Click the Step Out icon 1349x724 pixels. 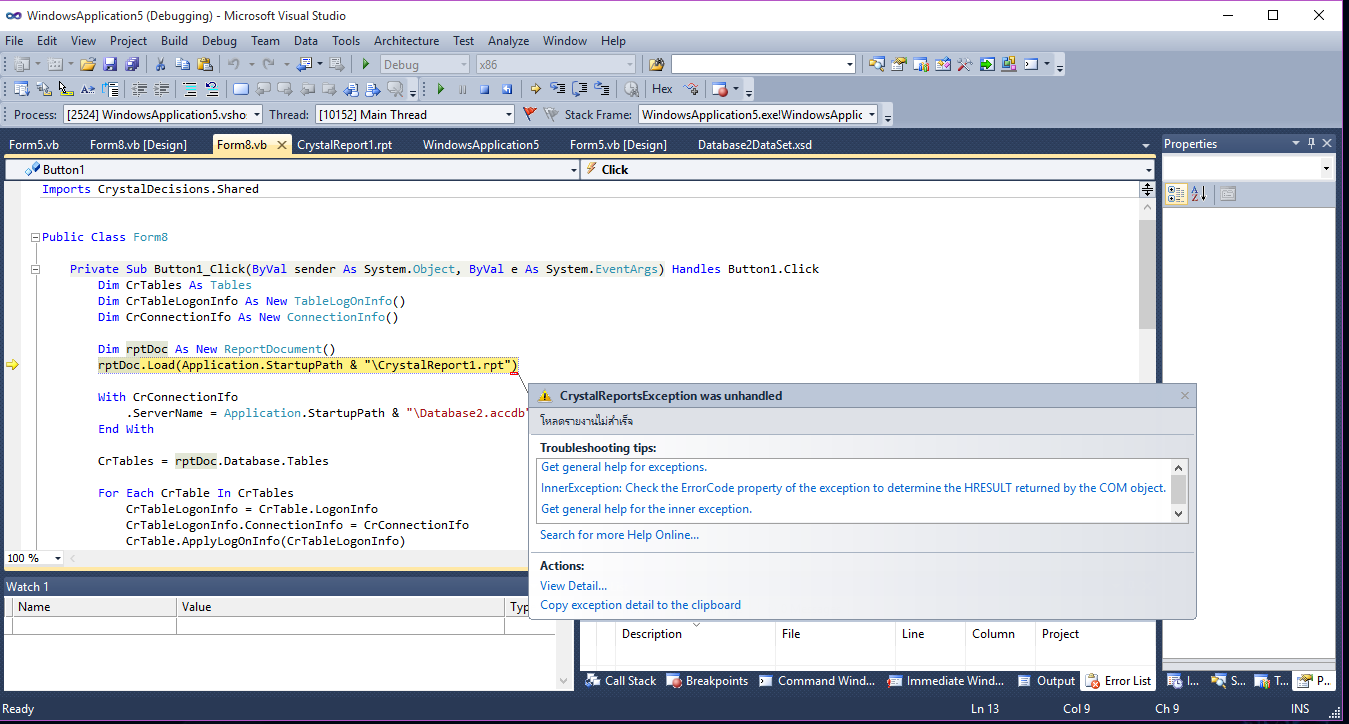601,89
